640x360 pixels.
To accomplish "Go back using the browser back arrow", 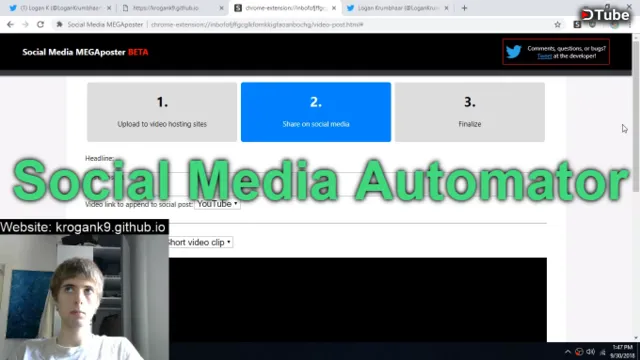I will [10, 24].
